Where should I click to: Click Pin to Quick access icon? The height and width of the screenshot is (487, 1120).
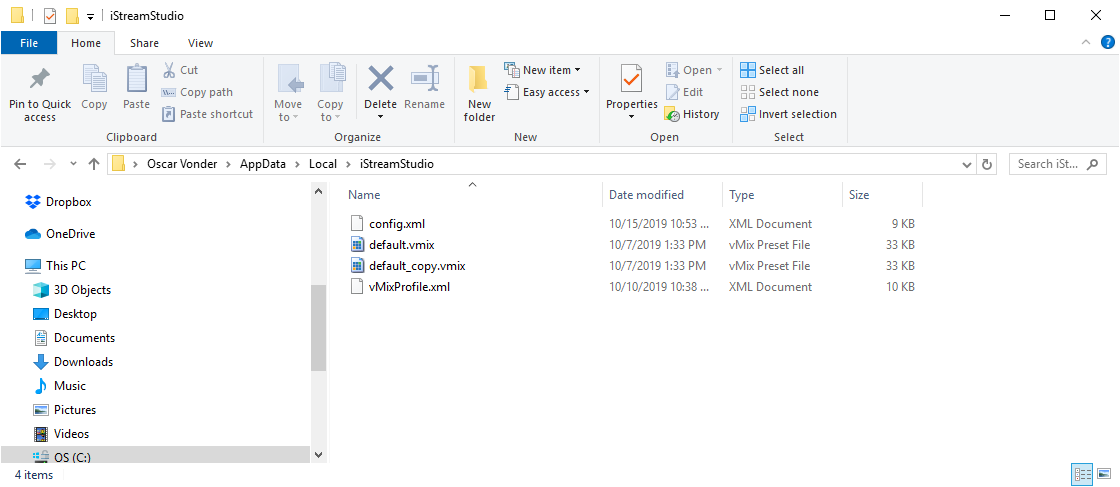[x=39, y=79]
